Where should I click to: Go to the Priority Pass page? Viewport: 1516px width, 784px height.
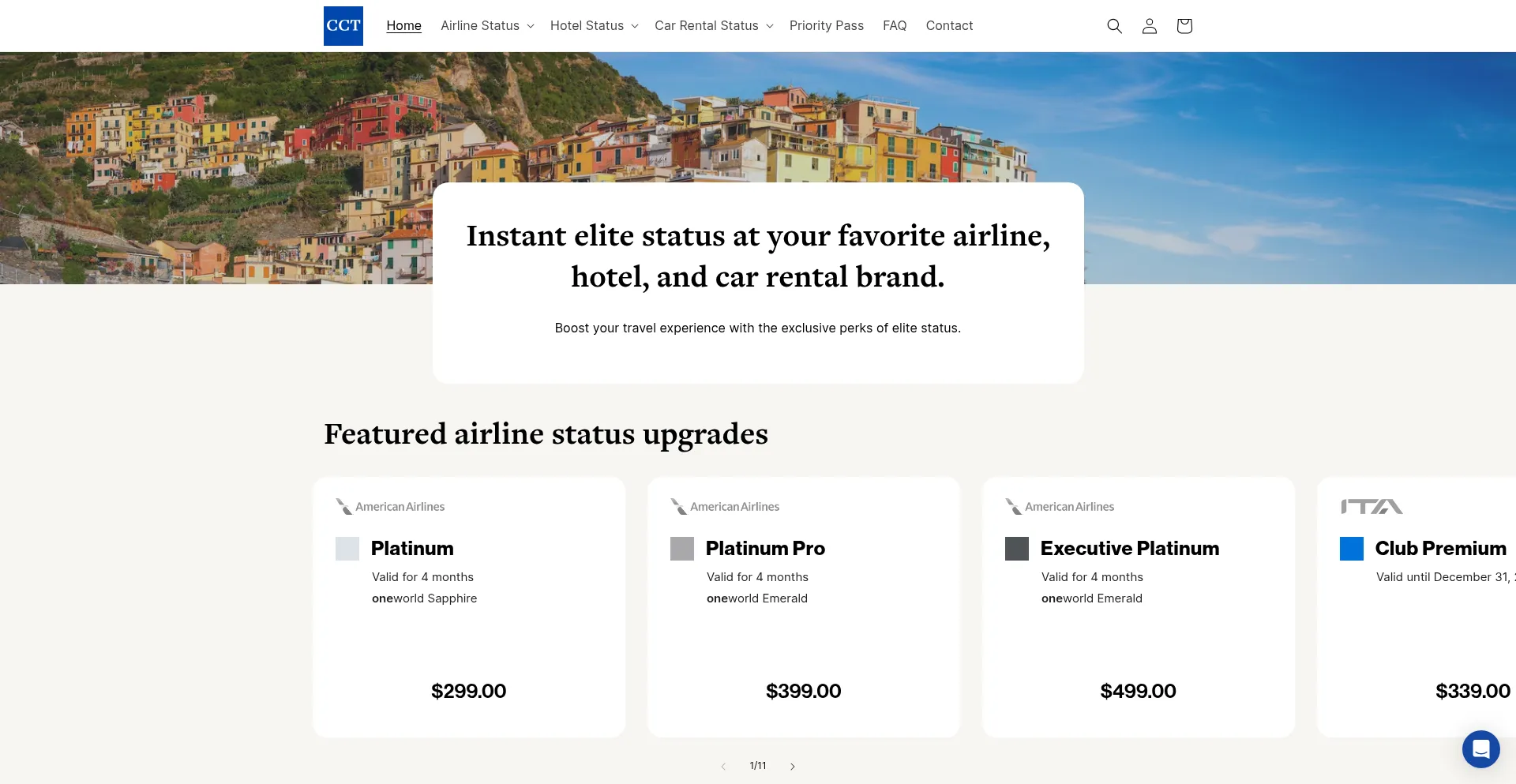pos(826,26)
